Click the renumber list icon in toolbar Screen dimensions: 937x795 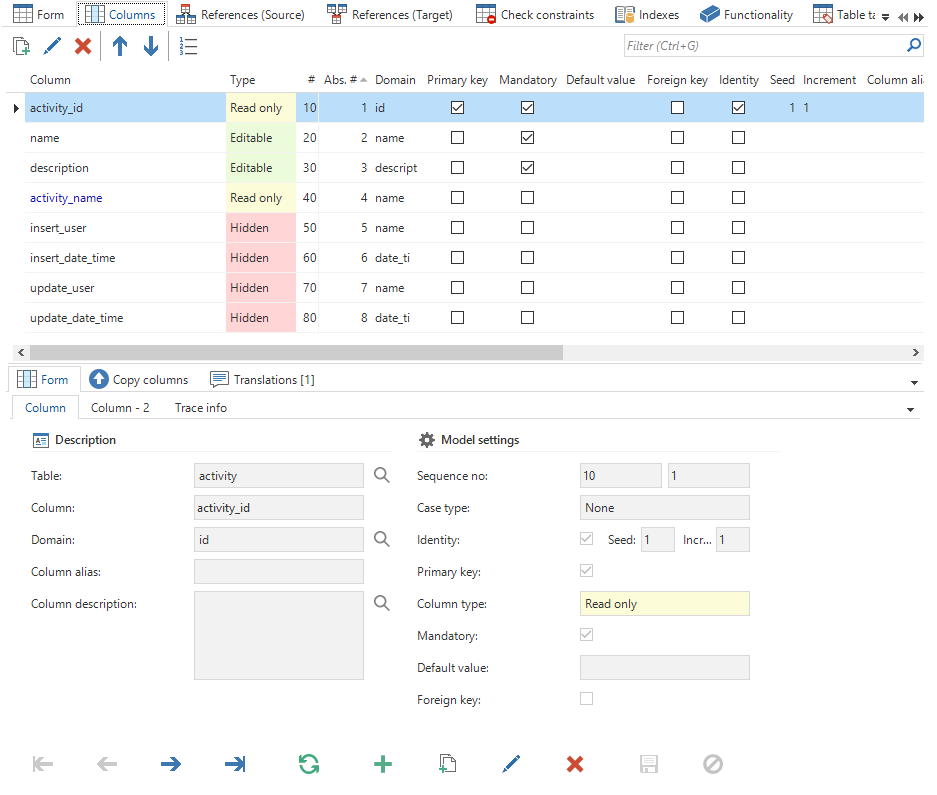click(188, 46)
